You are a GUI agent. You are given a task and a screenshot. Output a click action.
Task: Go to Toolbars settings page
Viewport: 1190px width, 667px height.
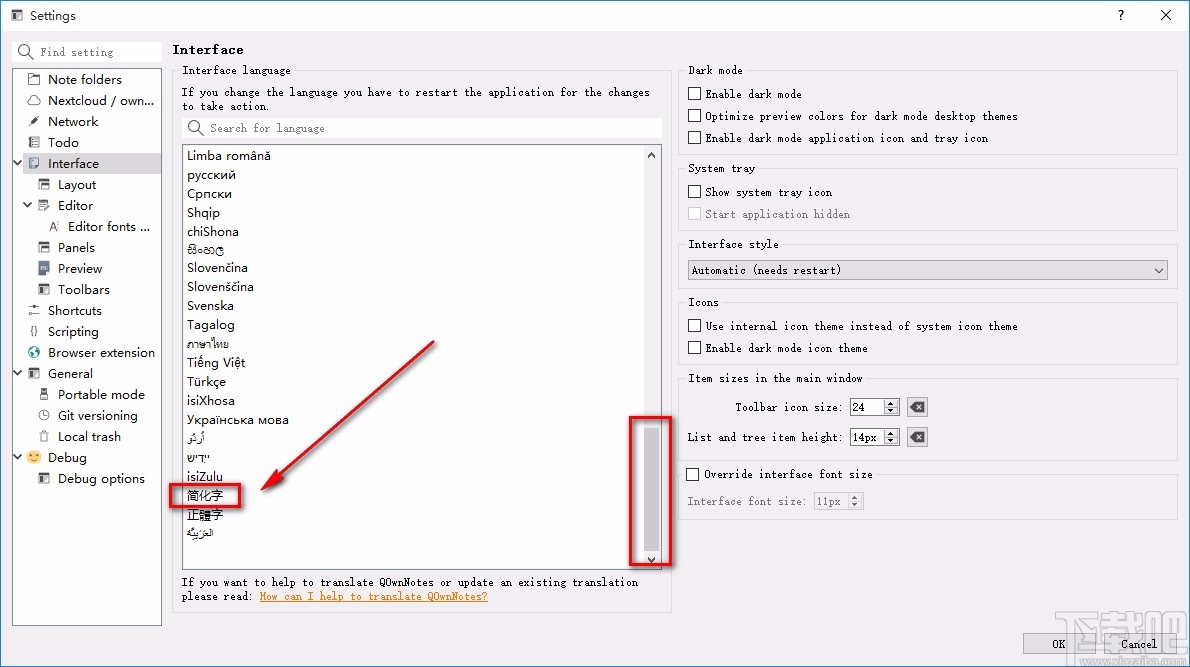(x=83, y=289)
